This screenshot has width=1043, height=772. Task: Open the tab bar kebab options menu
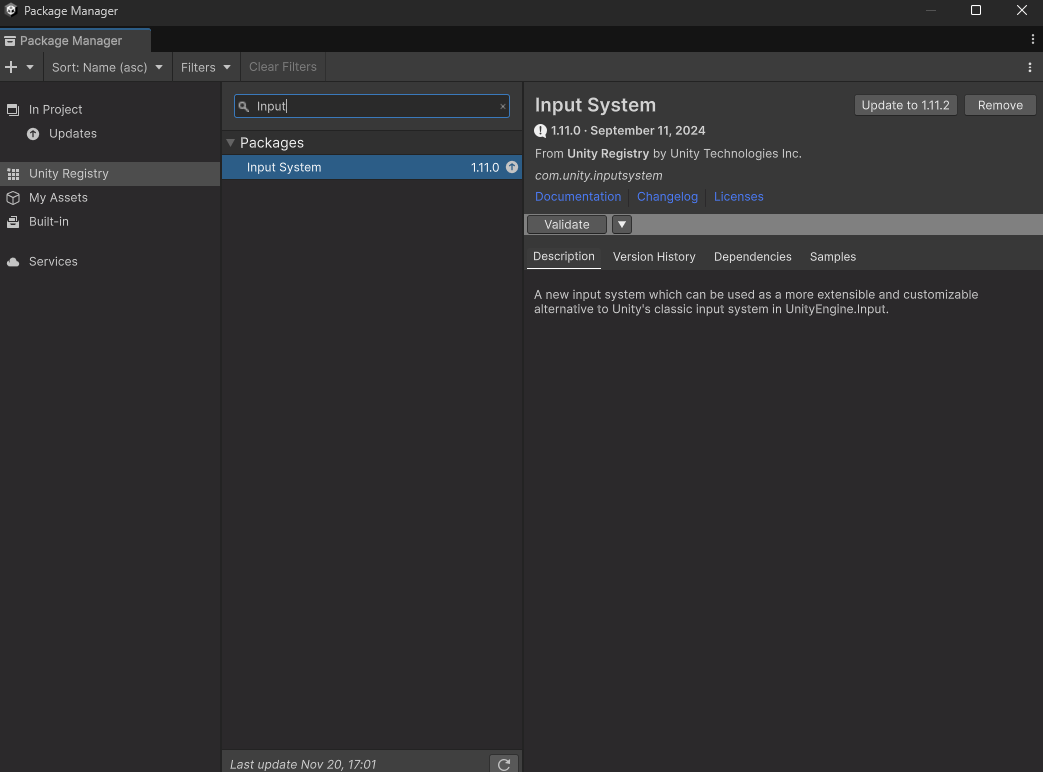[1032, 40]
